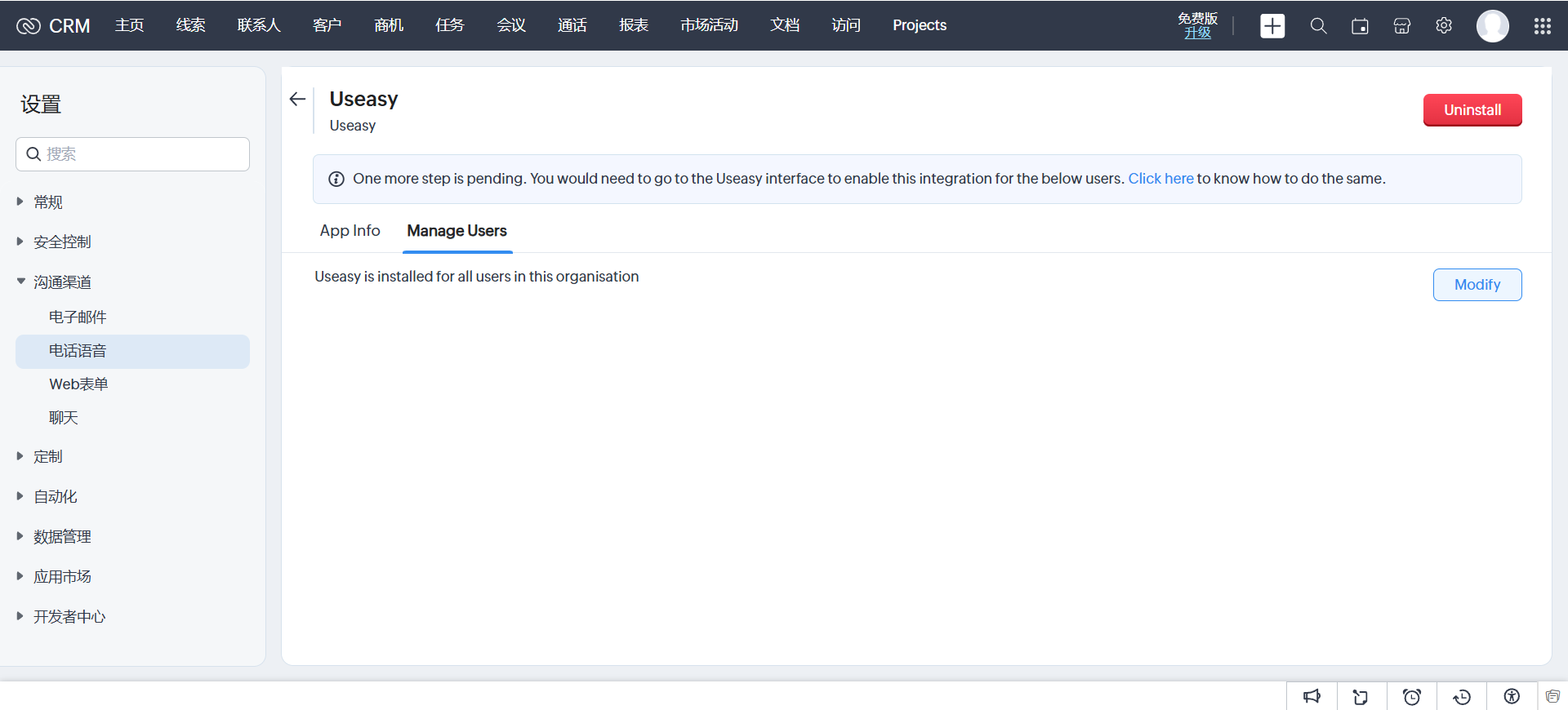Image resolution: width=1568 pixels, height=710 pixels.
Task: Open the quick create plus button
Action: [1272, 26]
